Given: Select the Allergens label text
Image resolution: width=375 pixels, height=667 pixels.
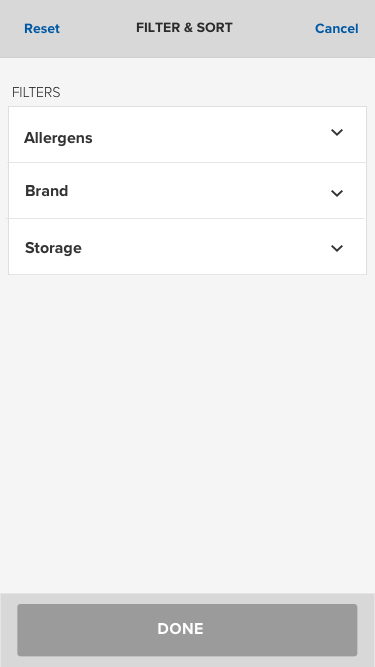Looking at the screenshot, I should 58,138.
